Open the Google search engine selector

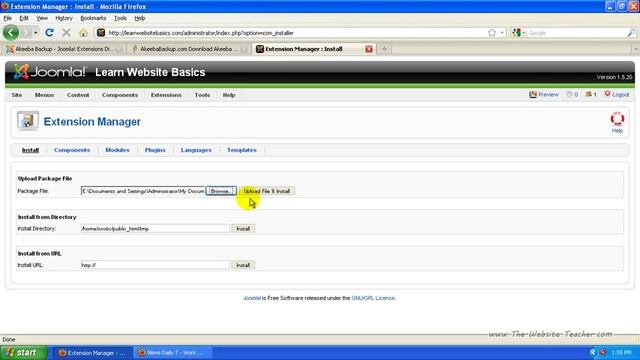518,33
